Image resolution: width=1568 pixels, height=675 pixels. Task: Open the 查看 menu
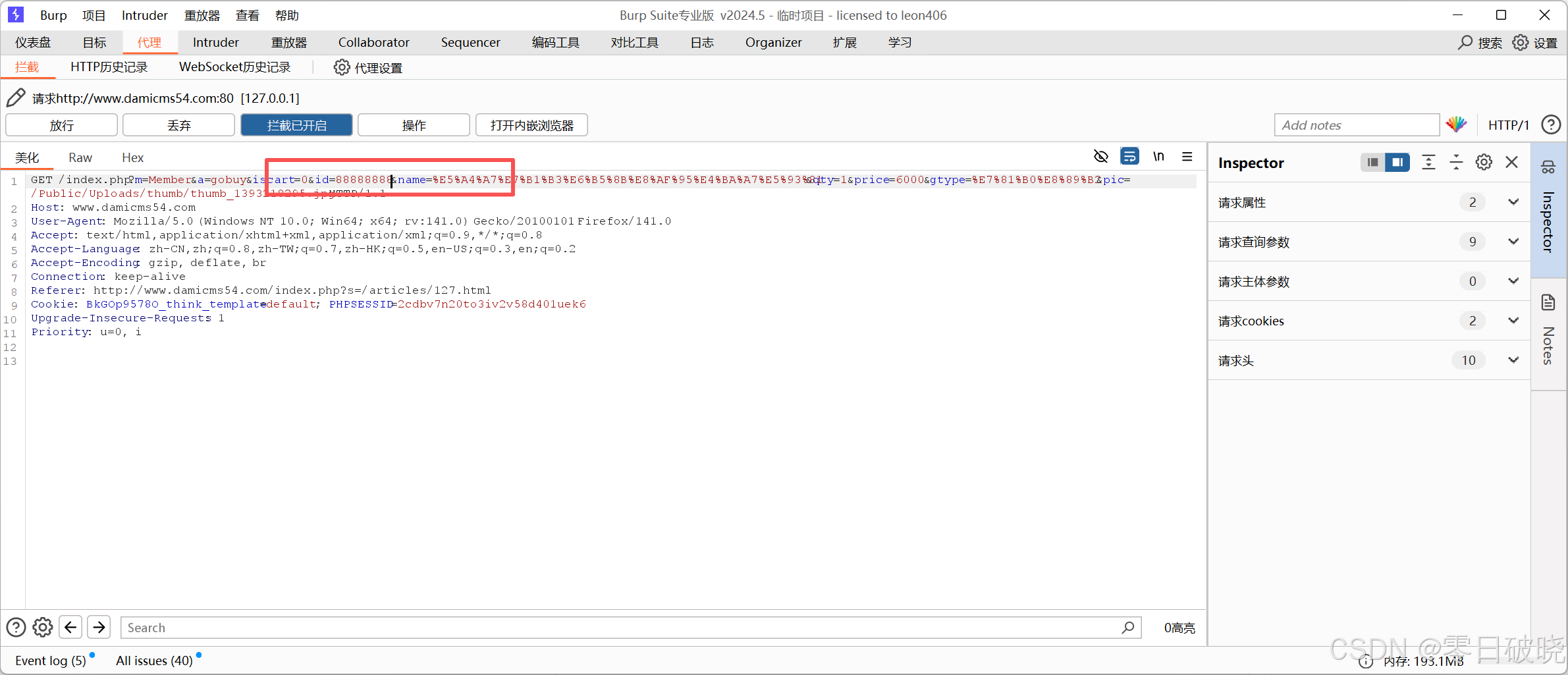(x=248, y=15)
